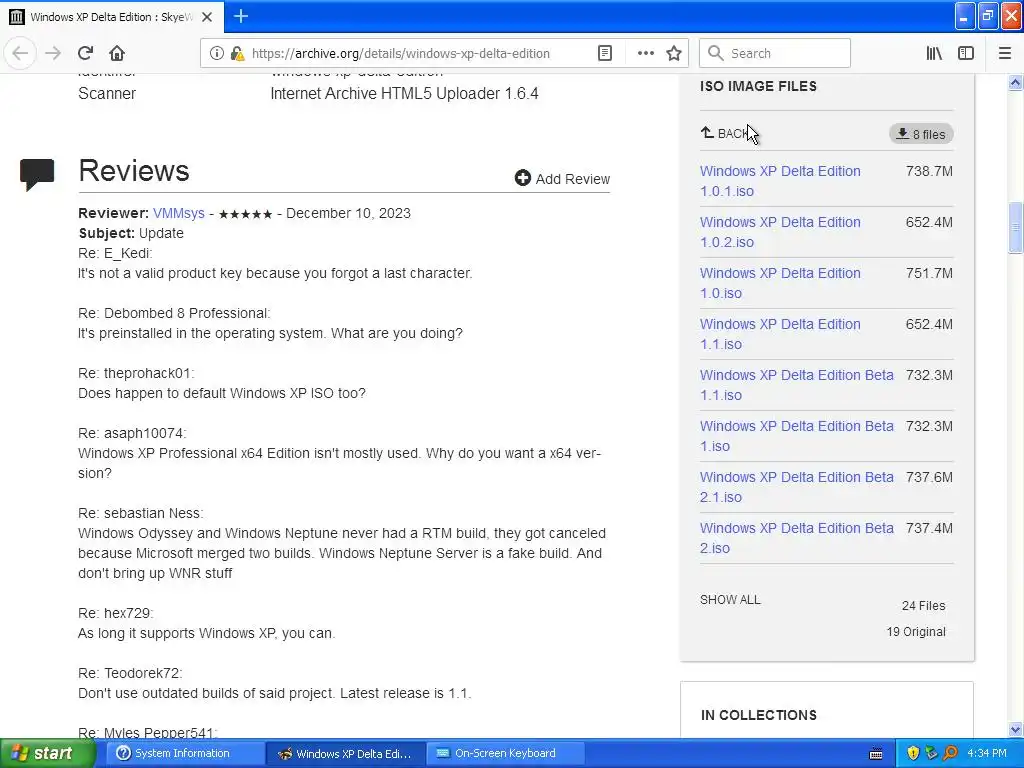Download all 8 files button

coord(921,134)
